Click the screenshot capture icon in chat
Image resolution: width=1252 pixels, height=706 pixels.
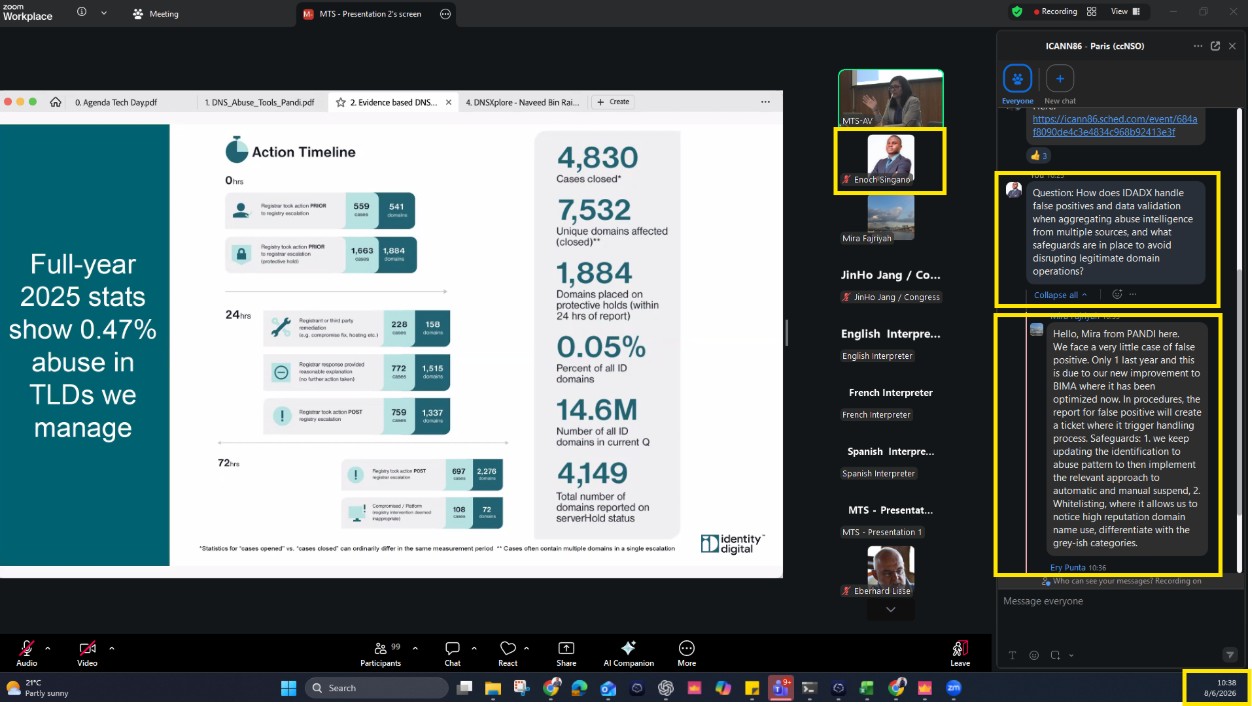pyautogui.click(x=1056, y=656)
